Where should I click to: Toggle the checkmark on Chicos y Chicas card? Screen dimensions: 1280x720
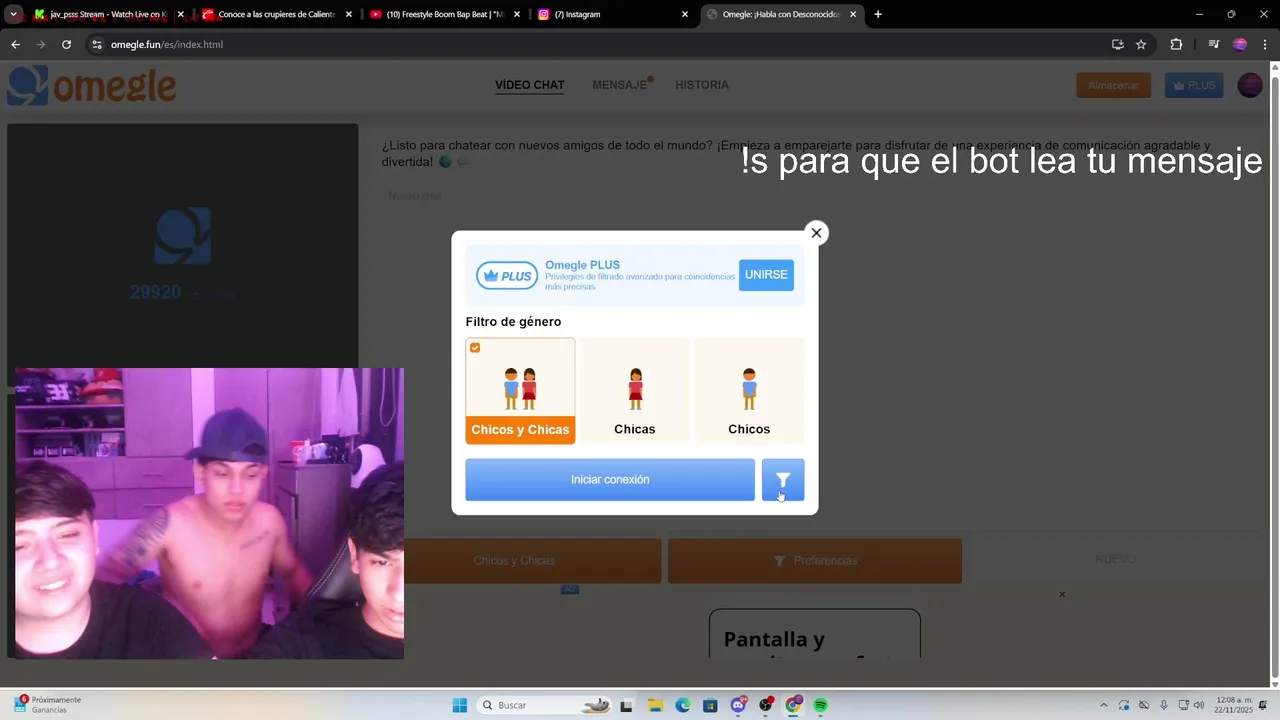475,348
